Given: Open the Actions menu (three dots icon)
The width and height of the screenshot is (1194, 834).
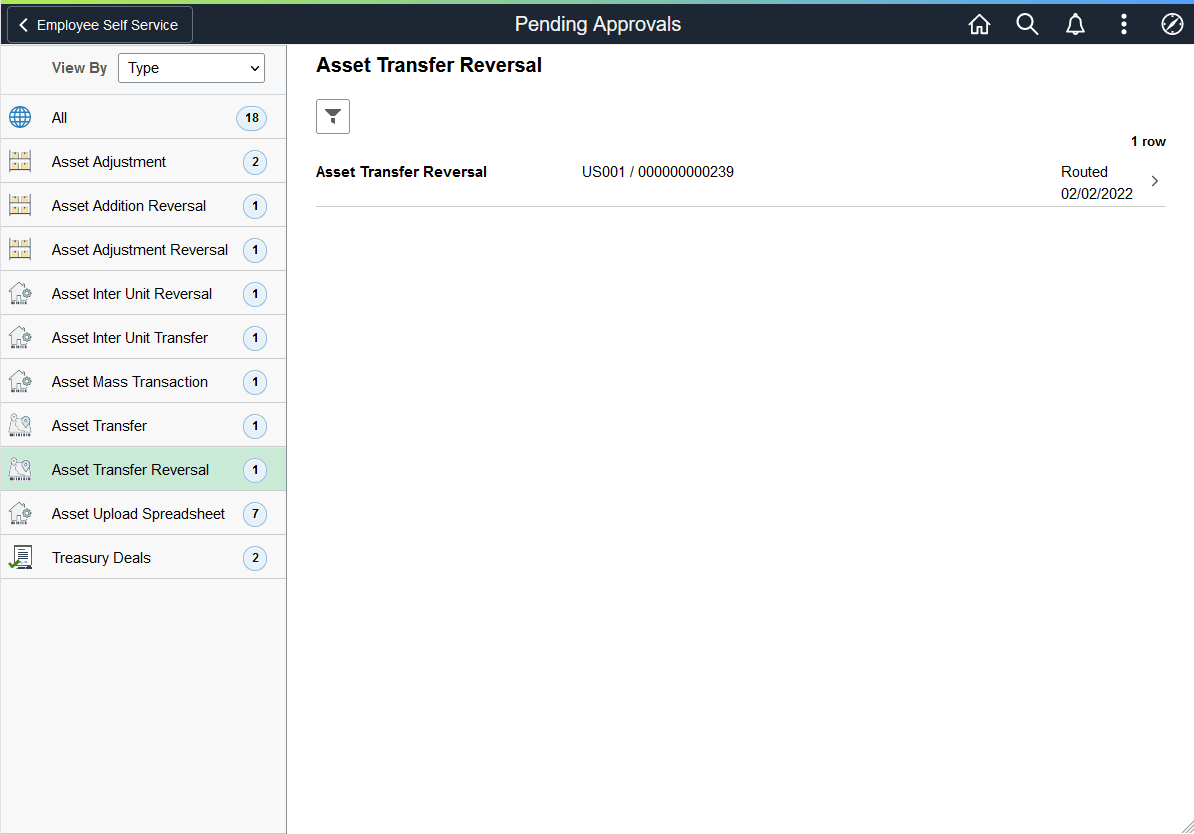Looking at the screenshot, I should point(1123,24).
